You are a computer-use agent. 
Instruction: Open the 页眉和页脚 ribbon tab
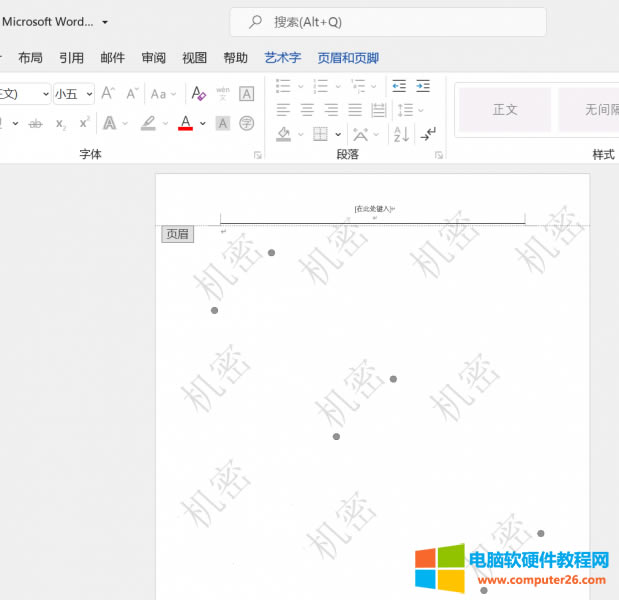click(348, 58)
